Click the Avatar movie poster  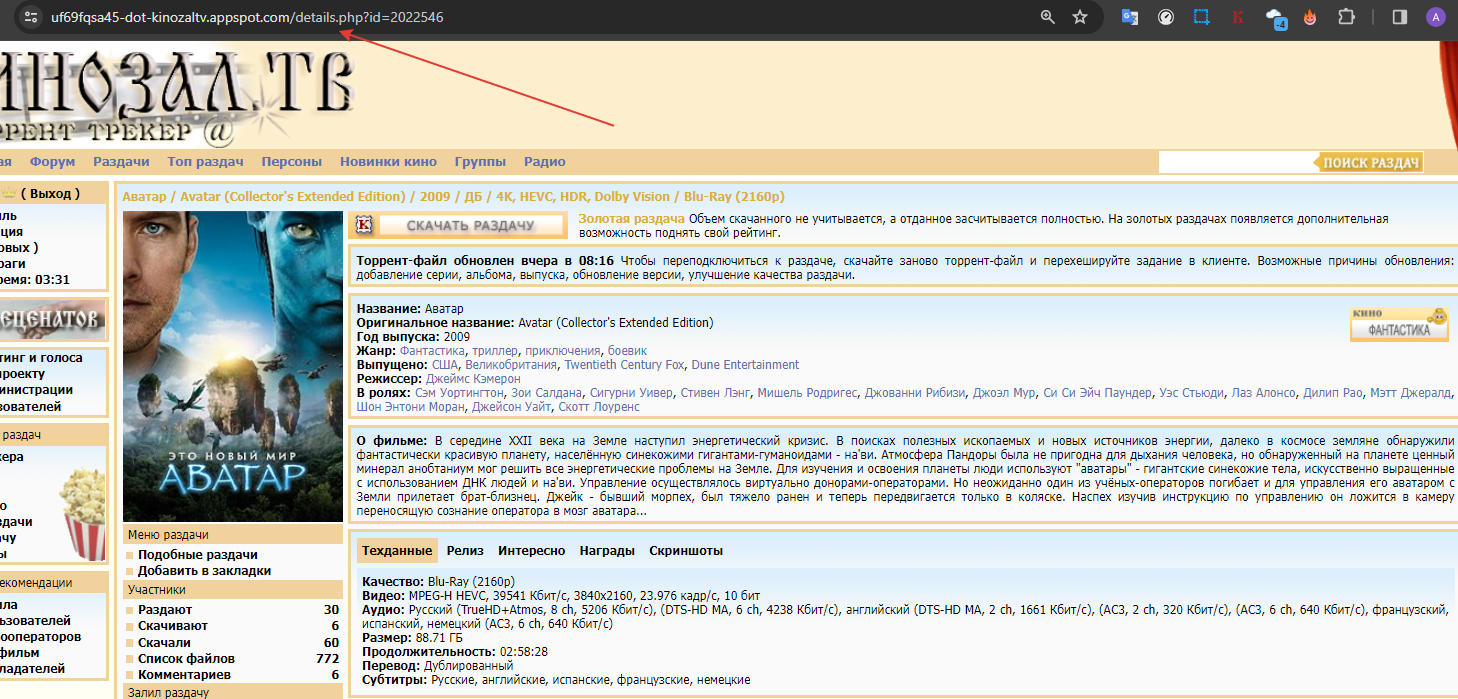point(233,366)
